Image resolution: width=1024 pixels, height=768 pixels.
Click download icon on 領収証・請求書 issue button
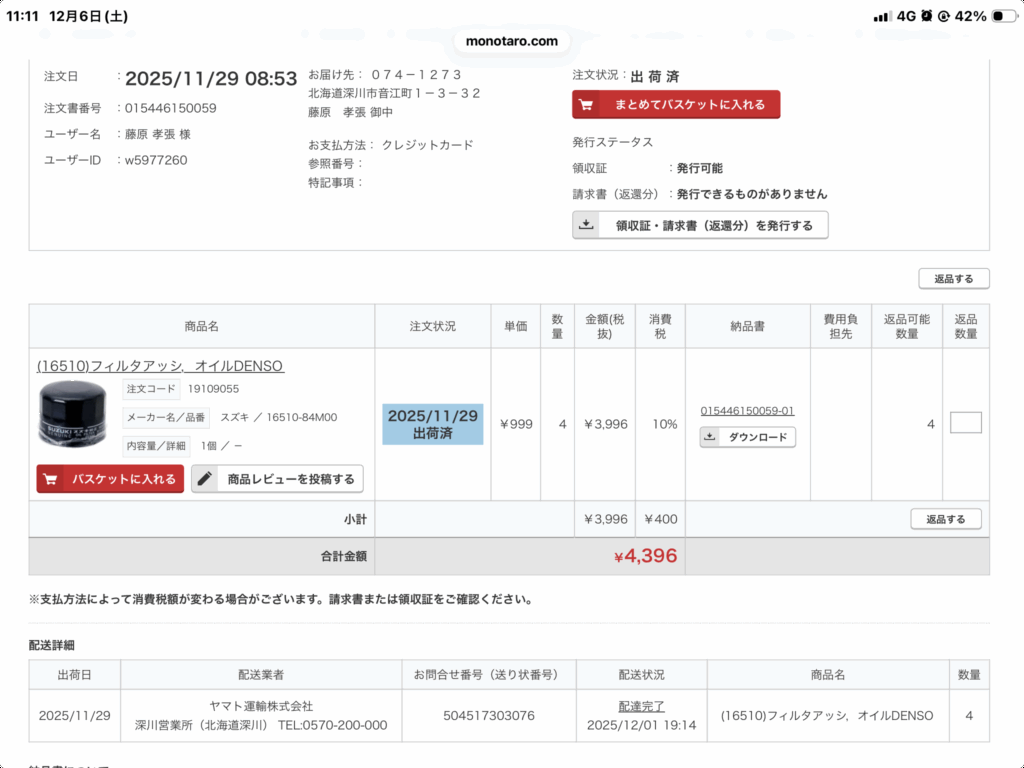(586, 226)
